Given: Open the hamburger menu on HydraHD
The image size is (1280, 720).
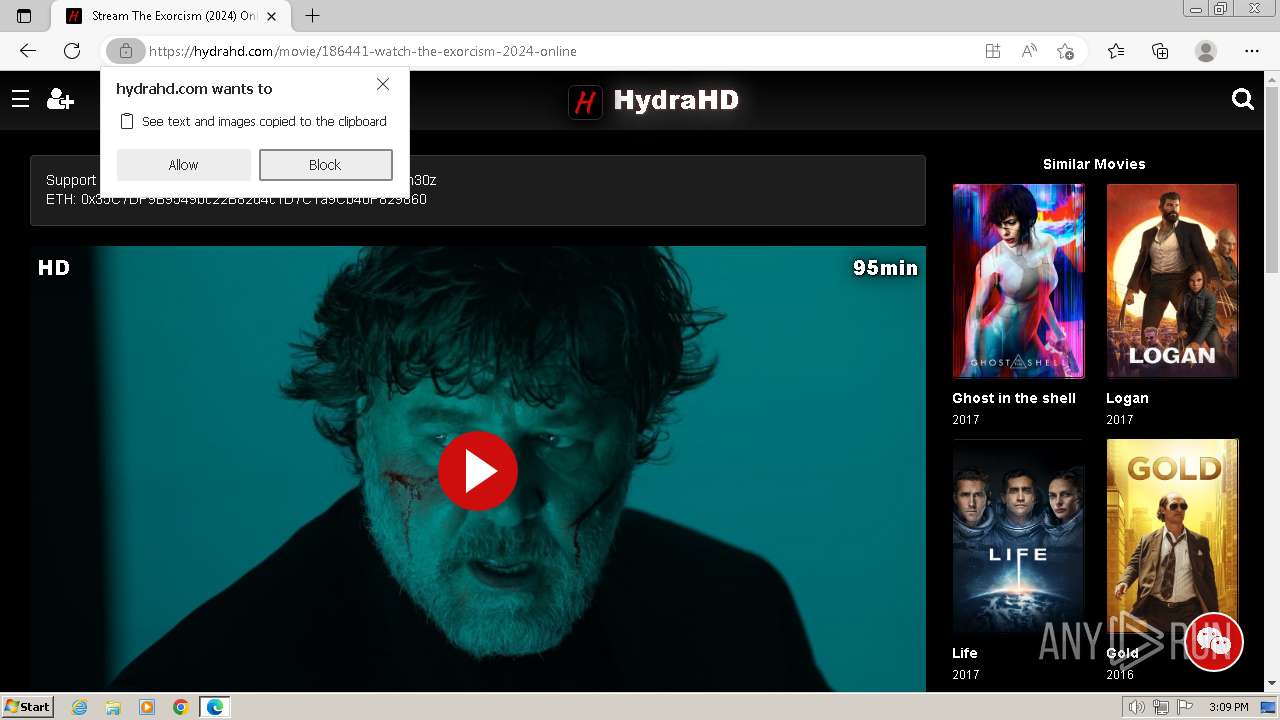Looking at the screenshot, I should tap(20, 99).
